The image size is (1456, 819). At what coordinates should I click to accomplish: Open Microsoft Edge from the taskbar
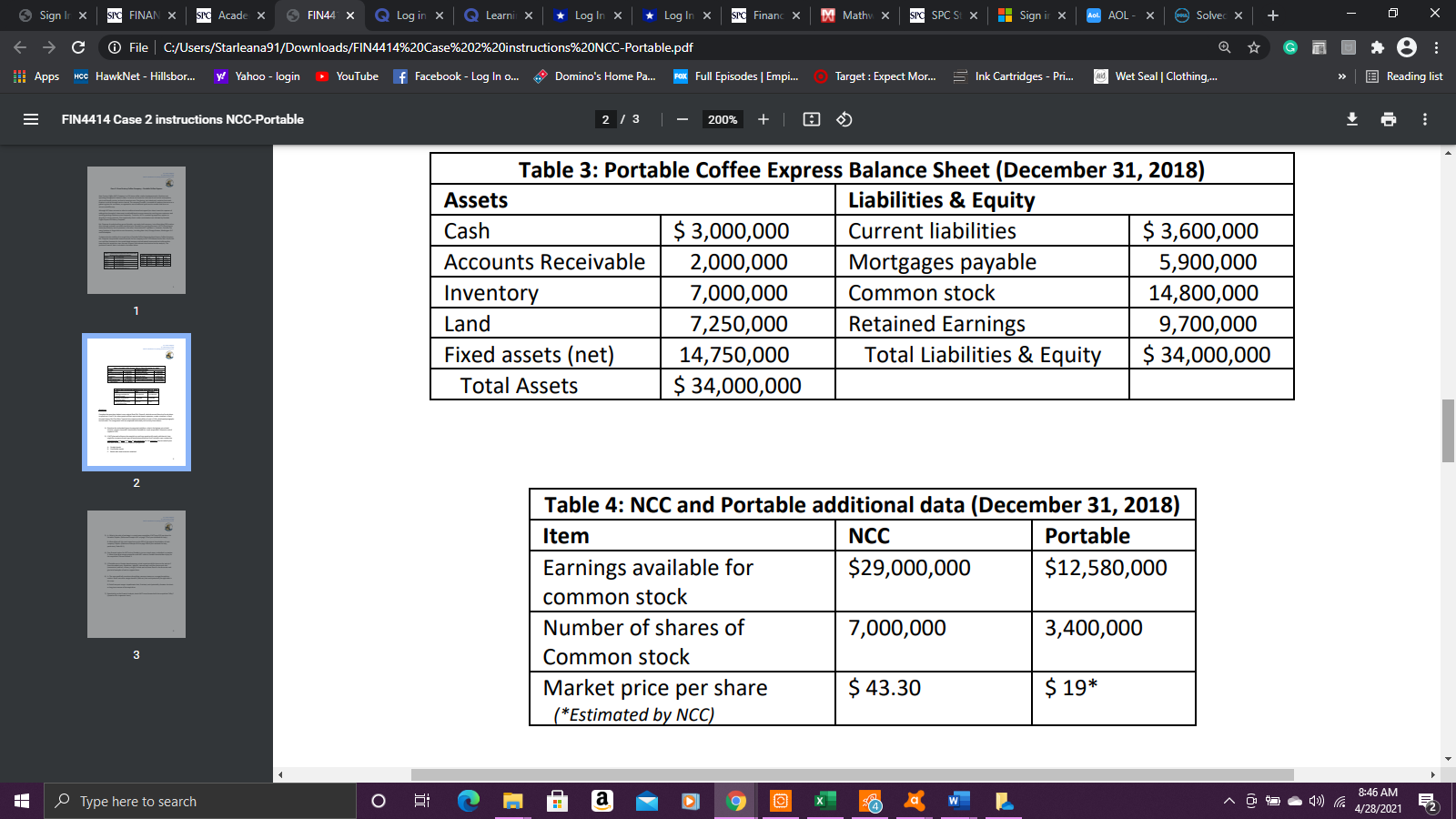(468, 801)
